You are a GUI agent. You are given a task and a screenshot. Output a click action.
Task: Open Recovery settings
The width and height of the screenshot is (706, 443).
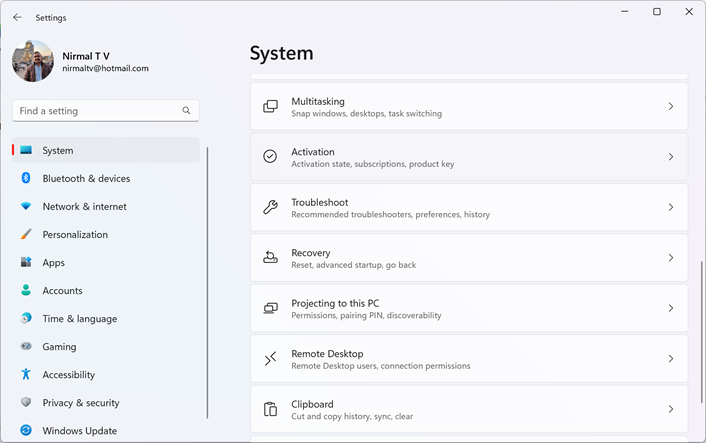point(469,258)
